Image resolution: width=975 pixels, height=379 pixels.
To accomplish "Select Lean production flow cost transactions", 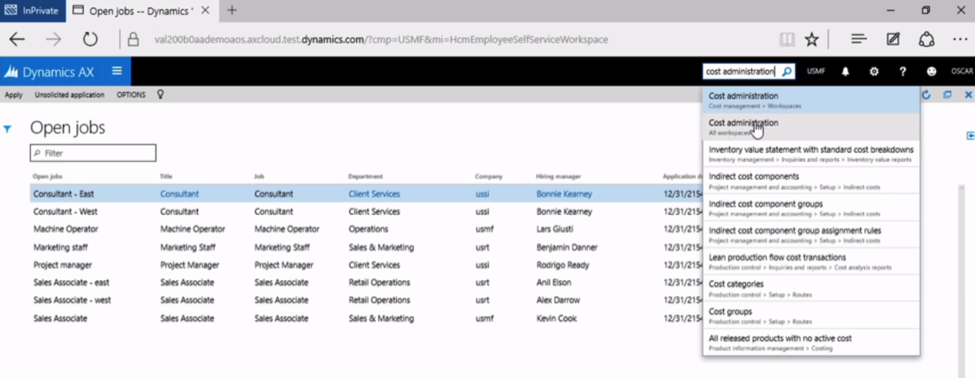I will tap(811, 262).
